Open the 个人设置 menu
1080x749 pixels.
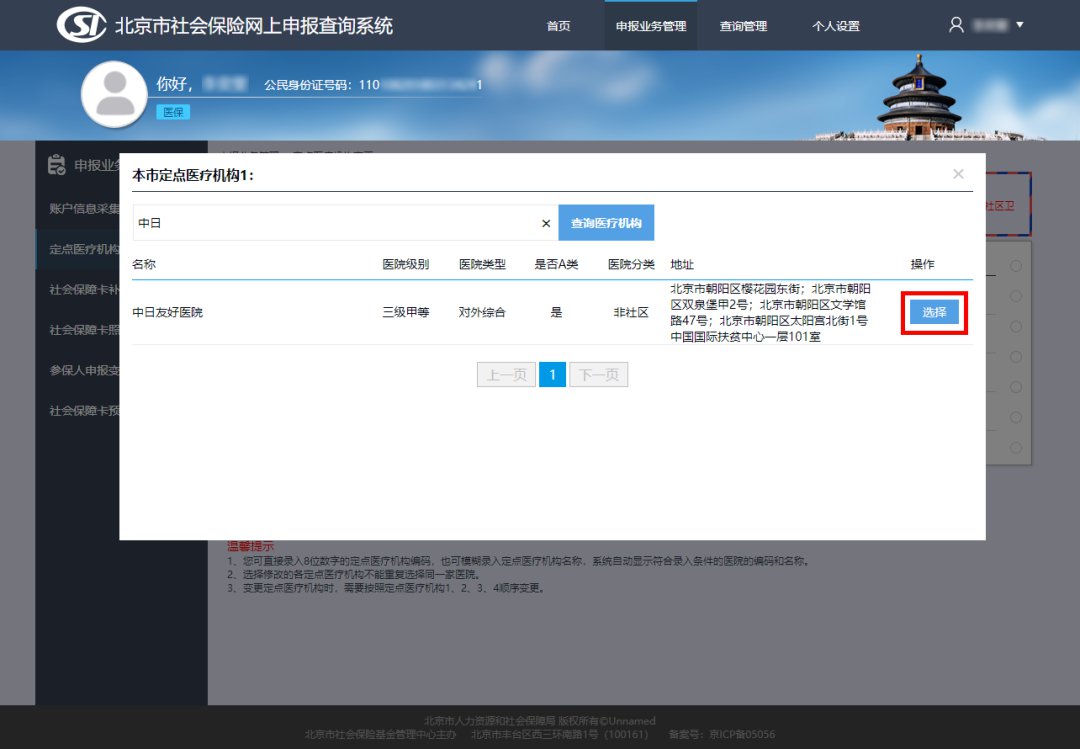coord(835,26)
